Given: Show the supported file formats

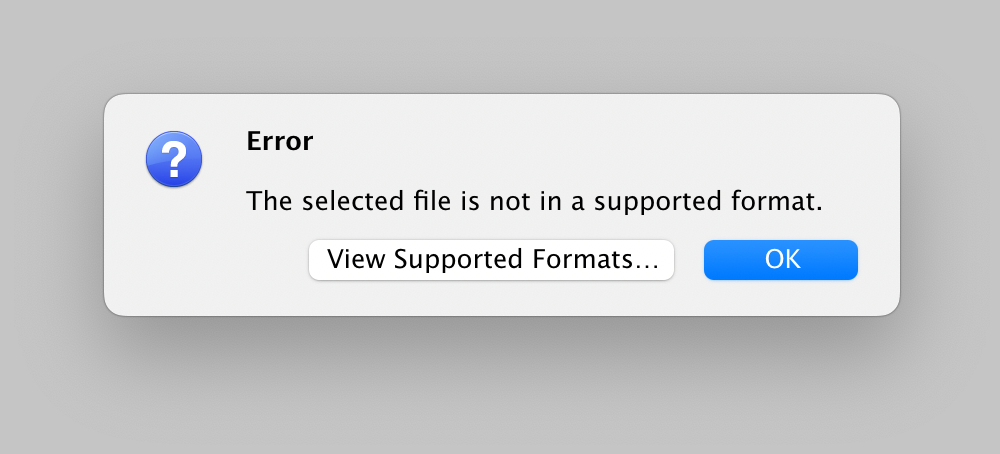Looking at the screenshot, I should (x=491, y=260).
